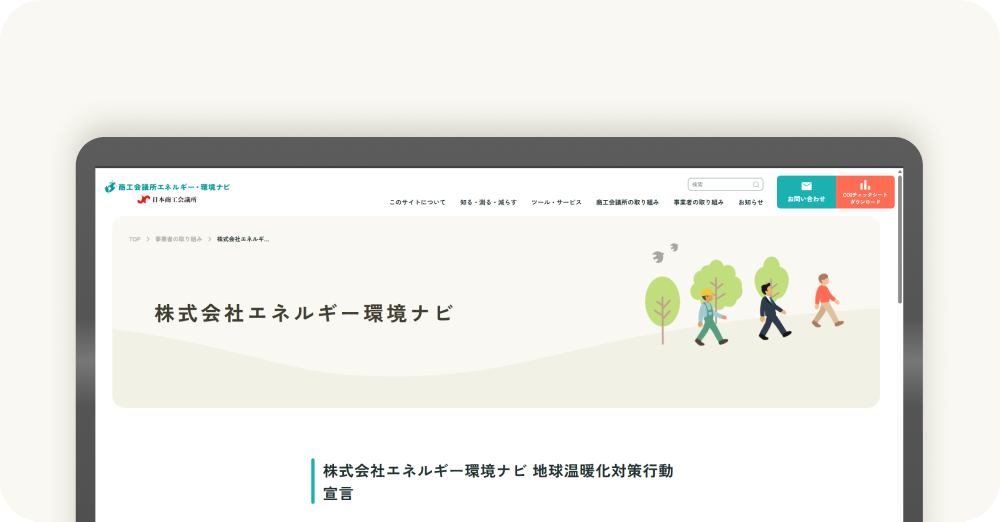Click the 商工会議所エネルギー・環境ナビ site logo
Image resolution: width=1000 pixels, height=522 pixels.
tap(167, 187)
